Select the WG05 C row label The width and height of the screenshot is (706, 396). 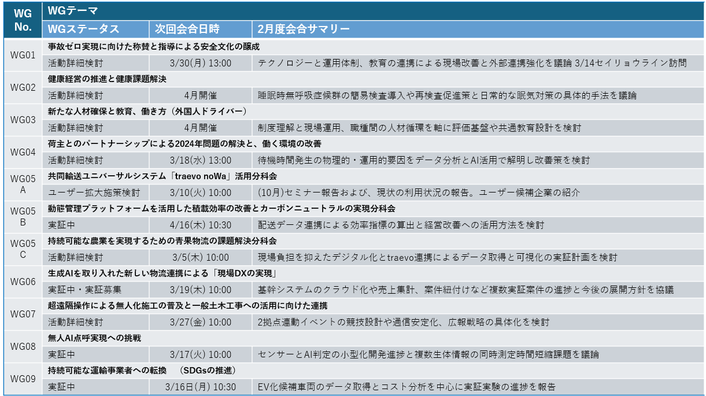pyautogui.click(x=23, y=249)
